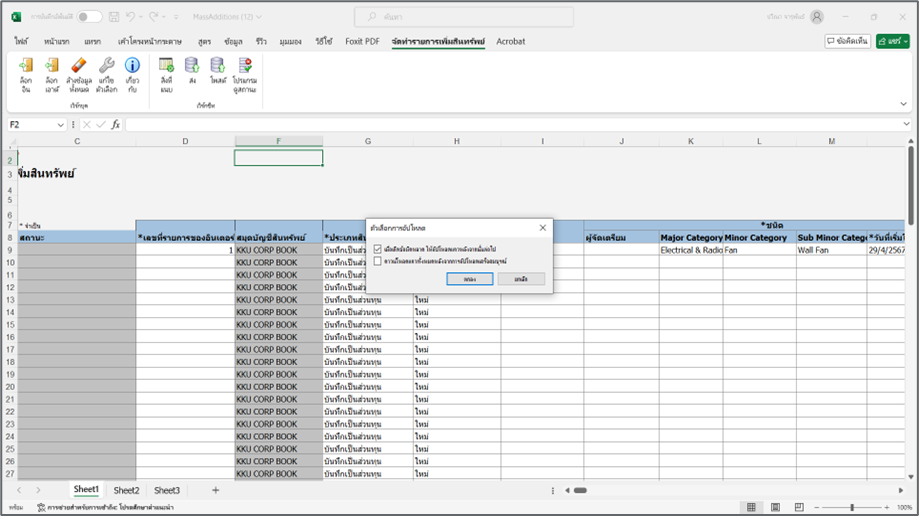The height and width of the screenshot is (516, 919).
Task: Expand the formula bar chevron
Action: [904, 125]
